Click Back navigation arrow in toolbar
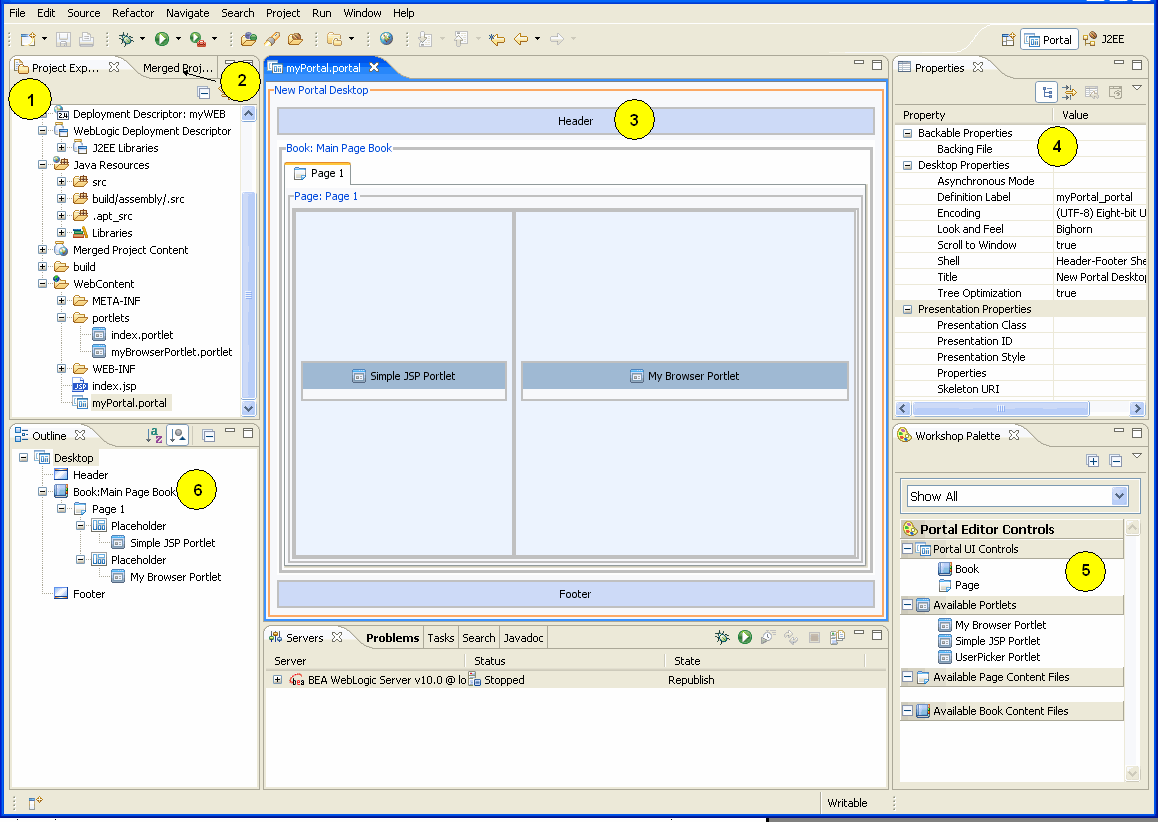The height and width of the screenshot is (822, 1158). [521, 39]
